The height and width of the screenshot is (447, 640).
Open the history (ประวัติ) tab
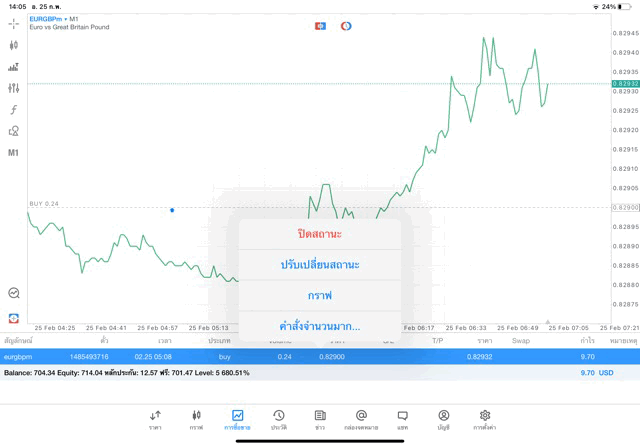[279, 419]
